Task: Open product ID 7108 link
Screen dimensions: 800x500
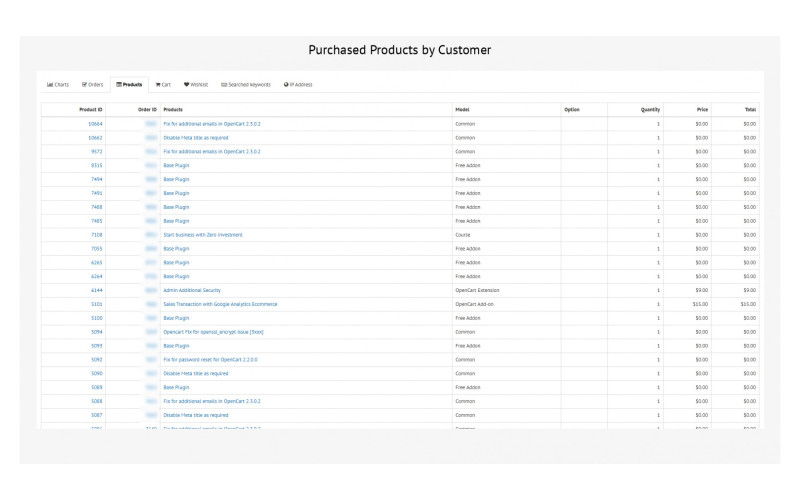Action: tap(96, 235)
